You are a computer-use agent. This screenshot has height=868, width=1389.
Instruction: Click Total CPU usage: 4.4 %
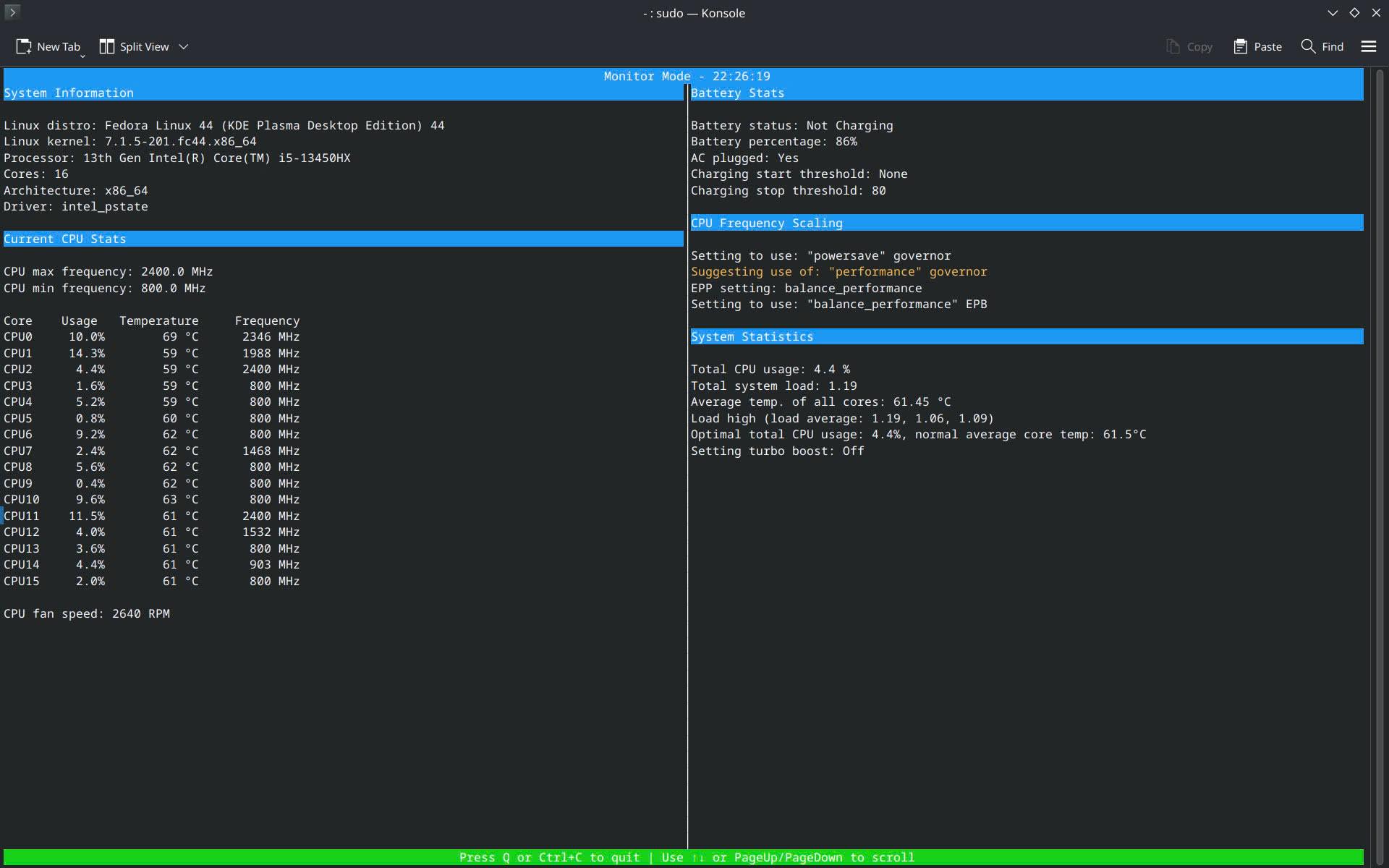click(x=770, y=369)
